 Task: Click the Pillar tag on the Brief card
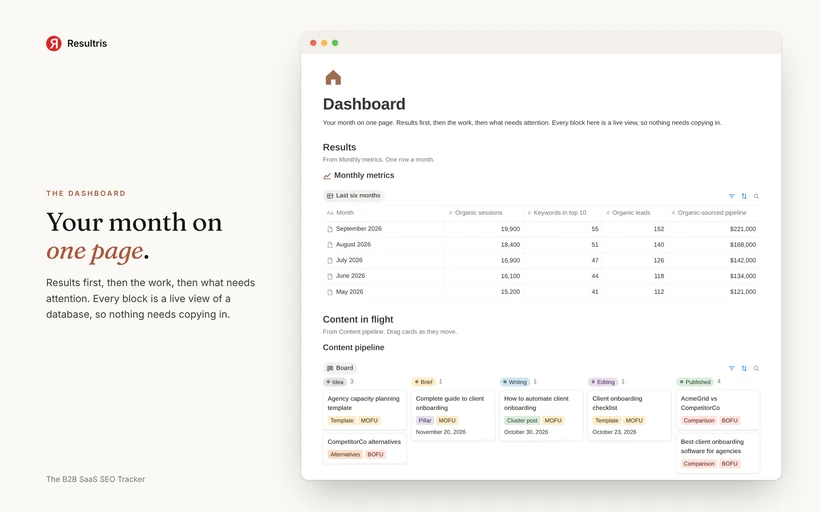[x=425, y=420]
